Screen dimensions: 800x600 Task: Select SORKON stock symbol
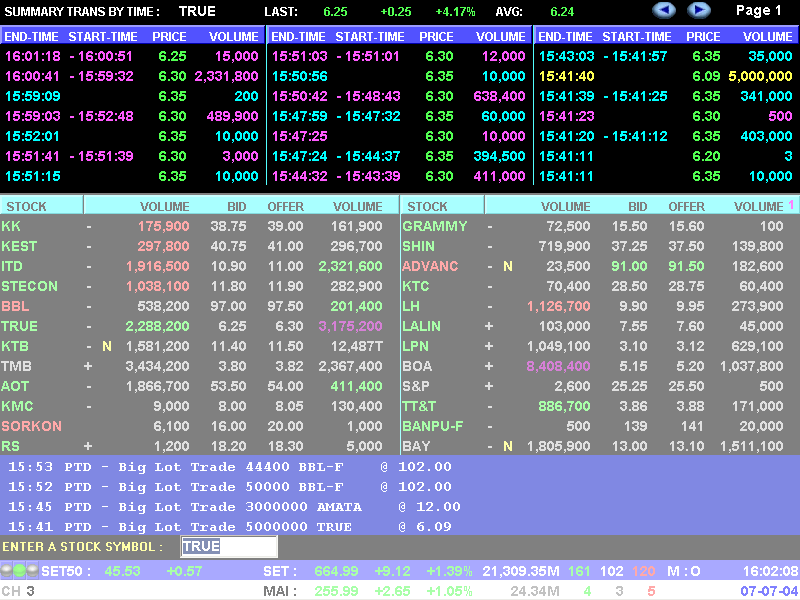pos(31,426)
